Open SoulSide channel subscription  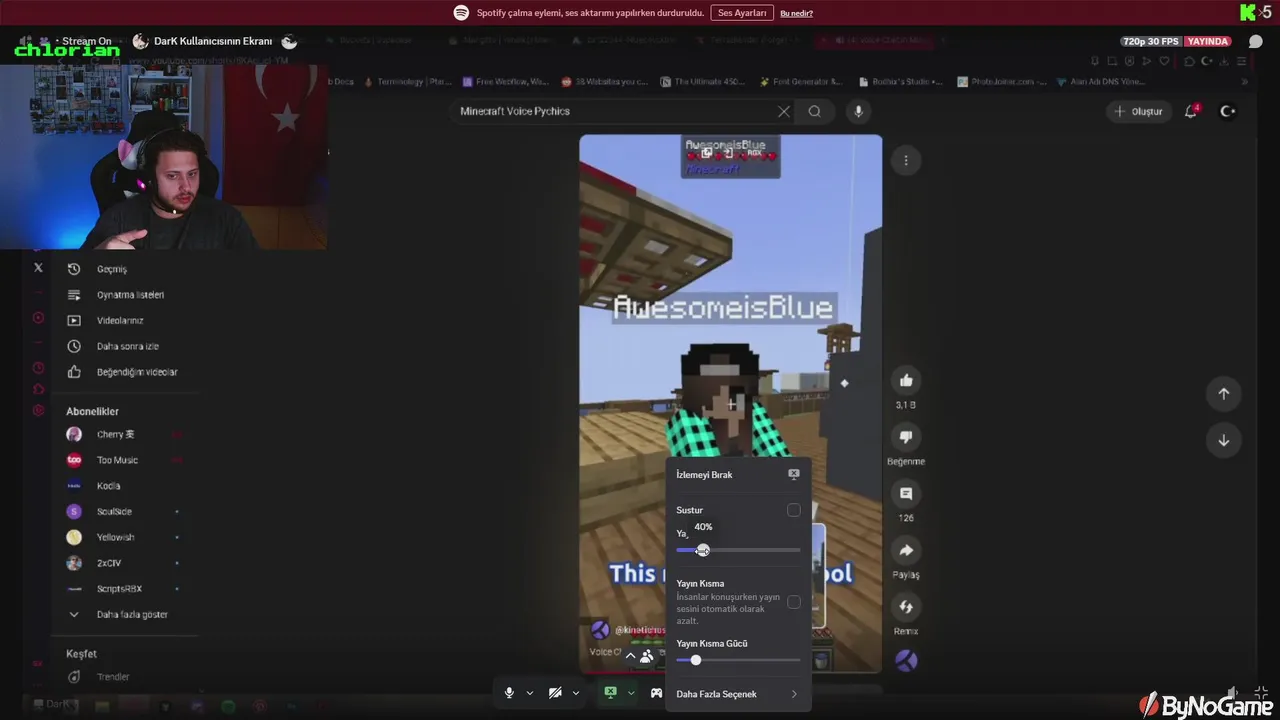114,511
